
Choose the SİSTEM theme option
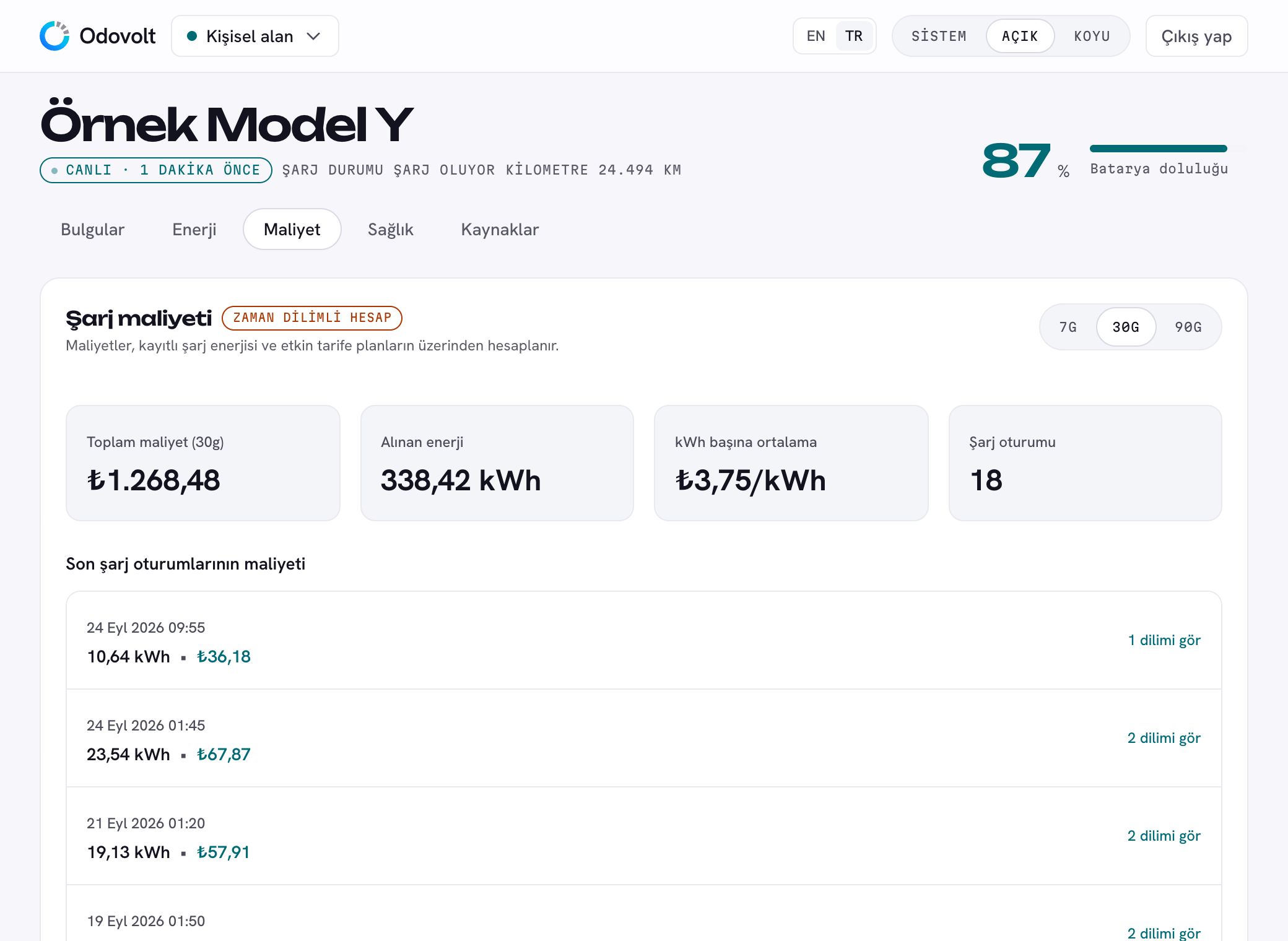[939, 36]
